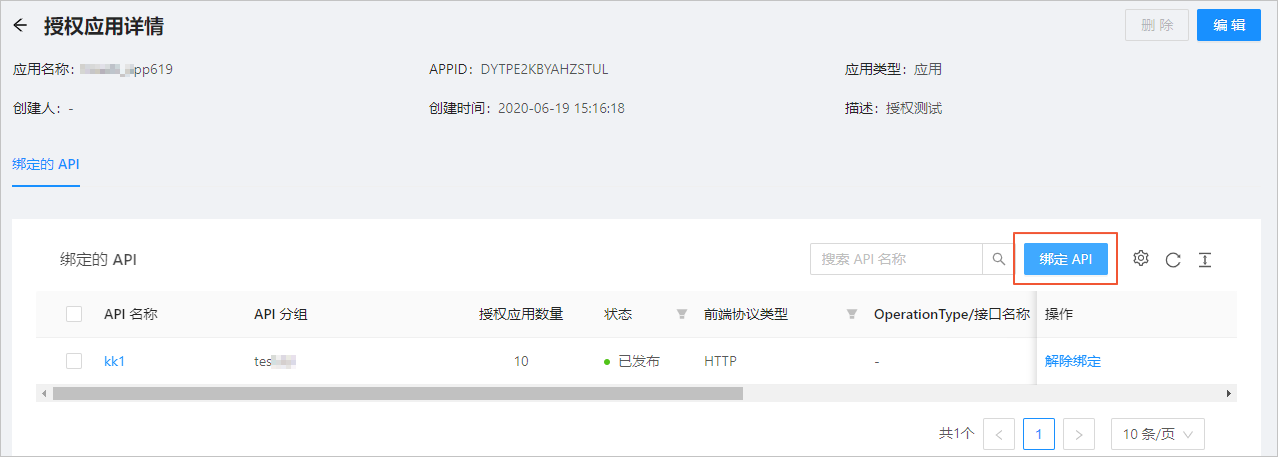Open the kk1 API link
This screenshot has height=457, width=1278.
point(114,361)
